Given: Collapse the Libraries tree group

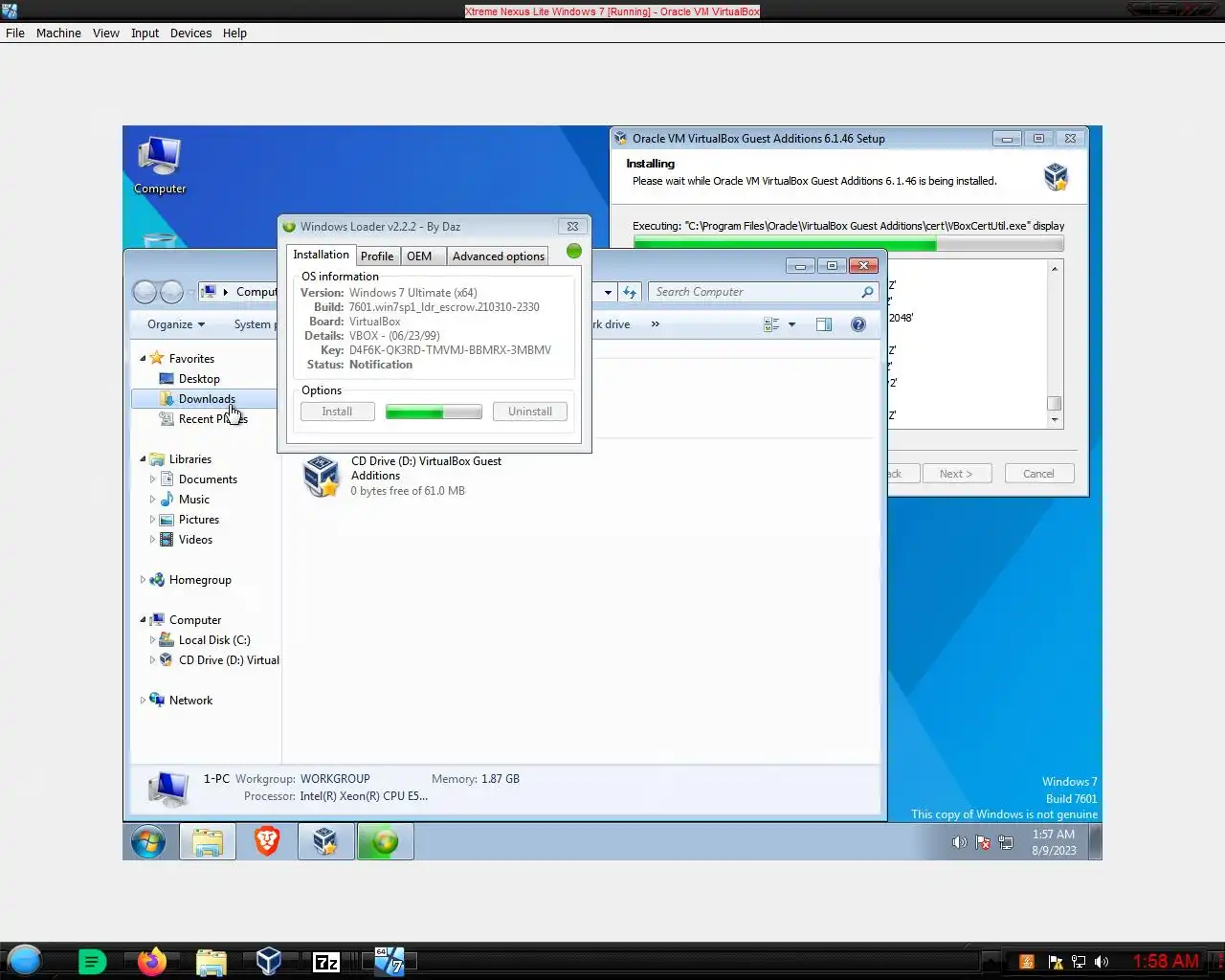Looking at the screenshot, I should 143,459.
